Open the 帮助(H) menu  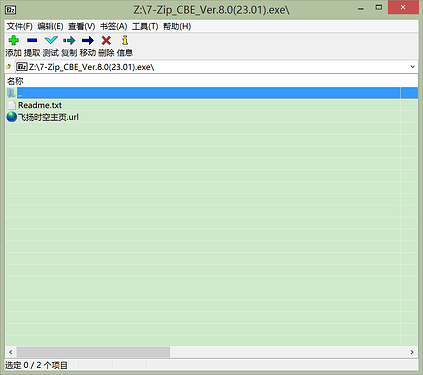pos(177,26)
